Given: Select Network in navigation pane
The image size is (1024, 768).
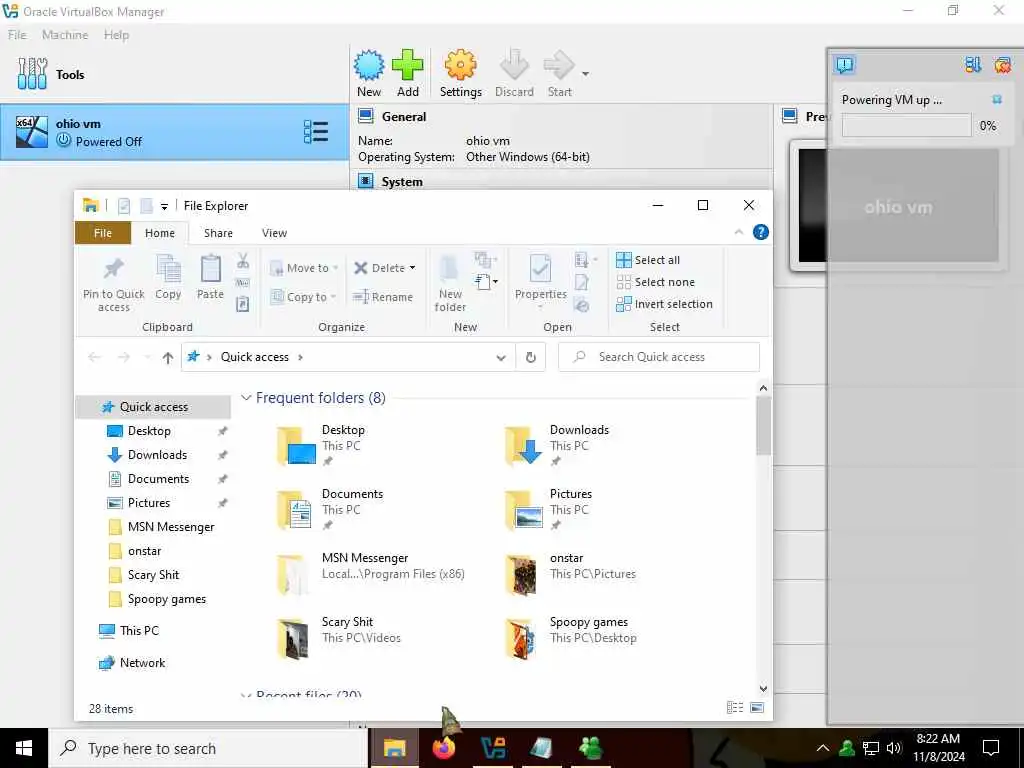Looking at the screenshot, I should (142, 663).
